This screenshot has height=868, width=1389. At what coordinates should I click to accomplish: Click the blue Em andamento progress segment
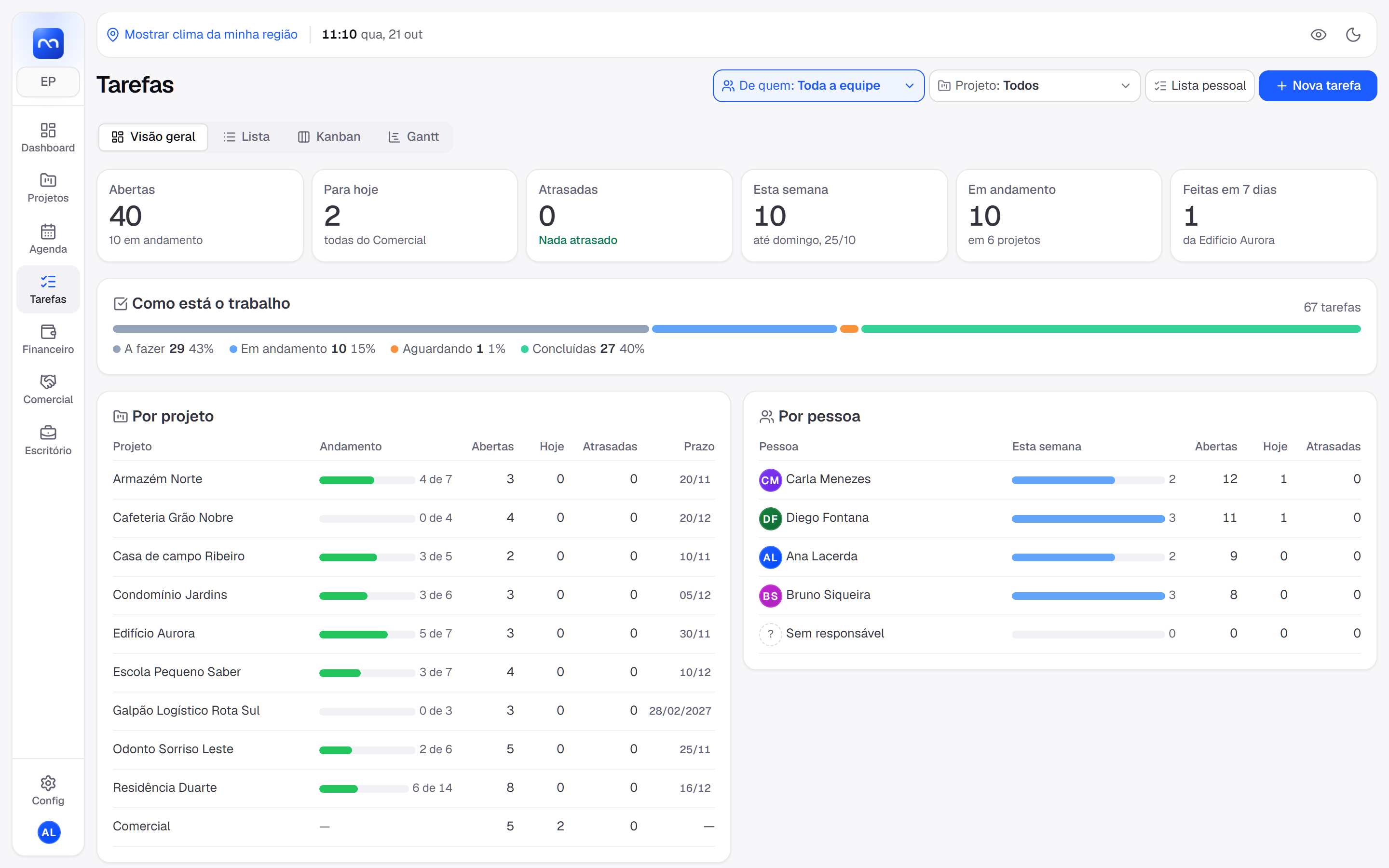(744, 329)
